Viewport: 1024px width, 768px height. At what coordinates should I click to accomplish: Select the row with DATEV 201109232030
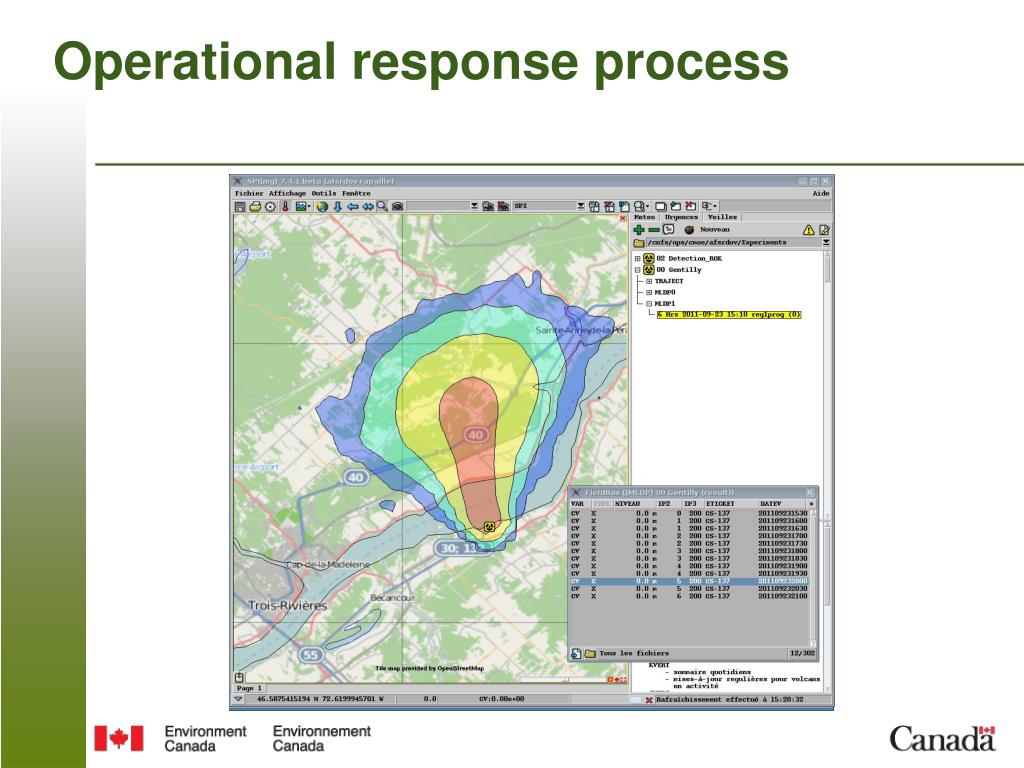tap(689, 588)
